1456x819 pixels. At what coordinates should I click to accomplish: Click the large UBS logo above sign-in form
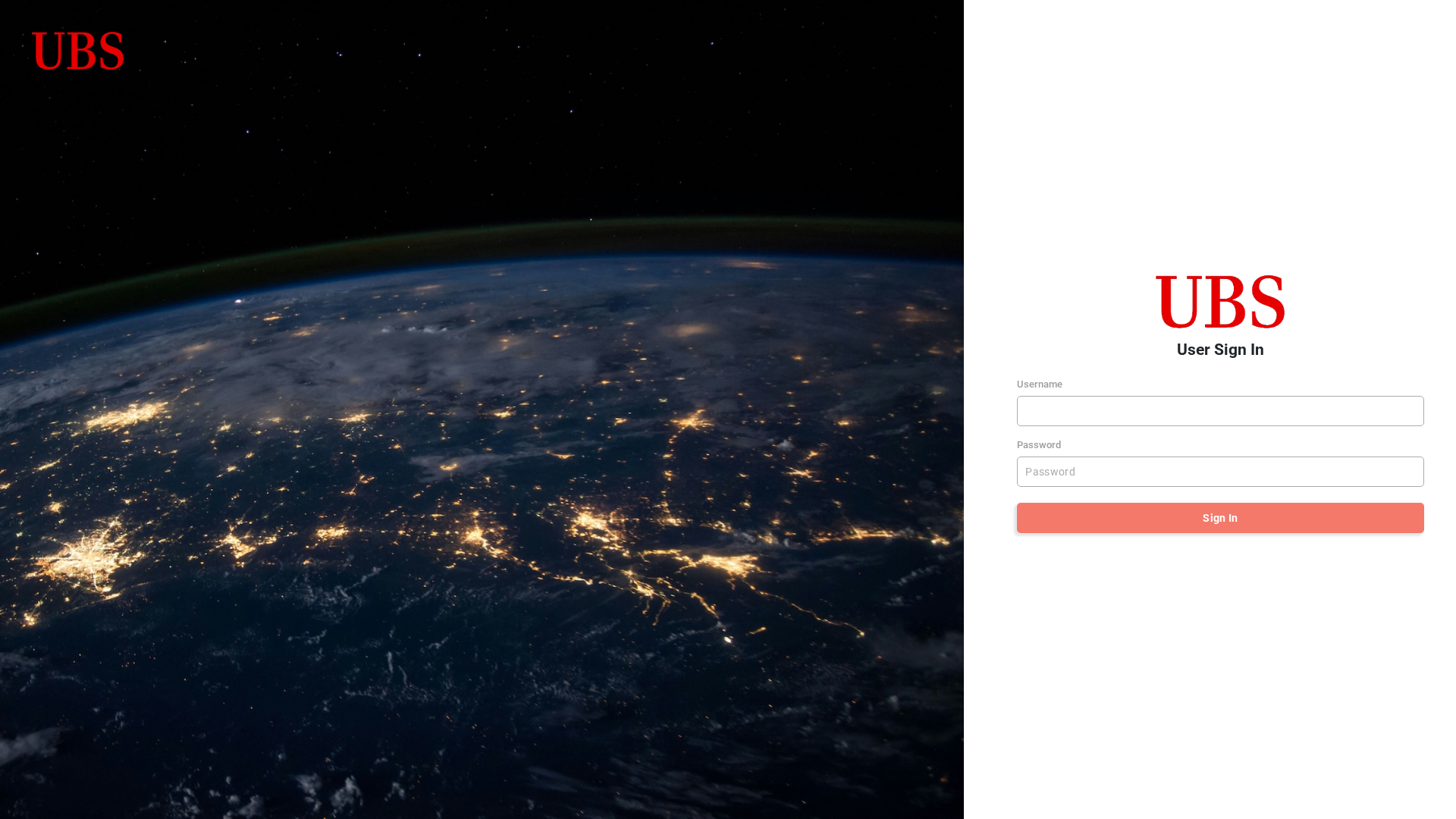pos(1220,302)
